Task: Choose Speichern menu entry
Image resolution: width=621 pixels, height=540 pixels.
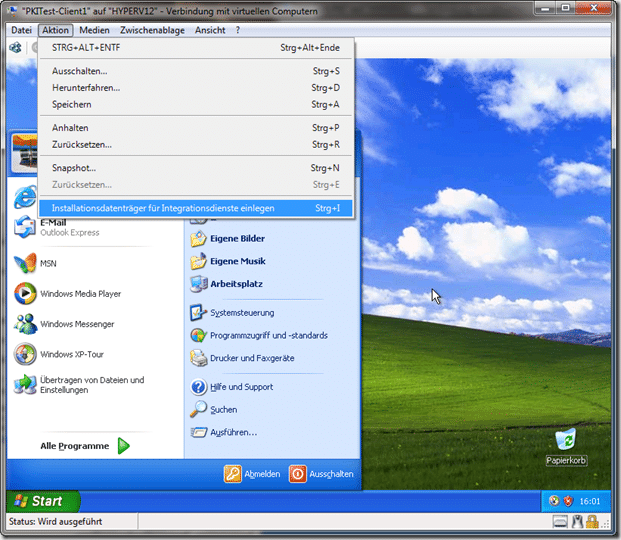Action: click(196, 104)
